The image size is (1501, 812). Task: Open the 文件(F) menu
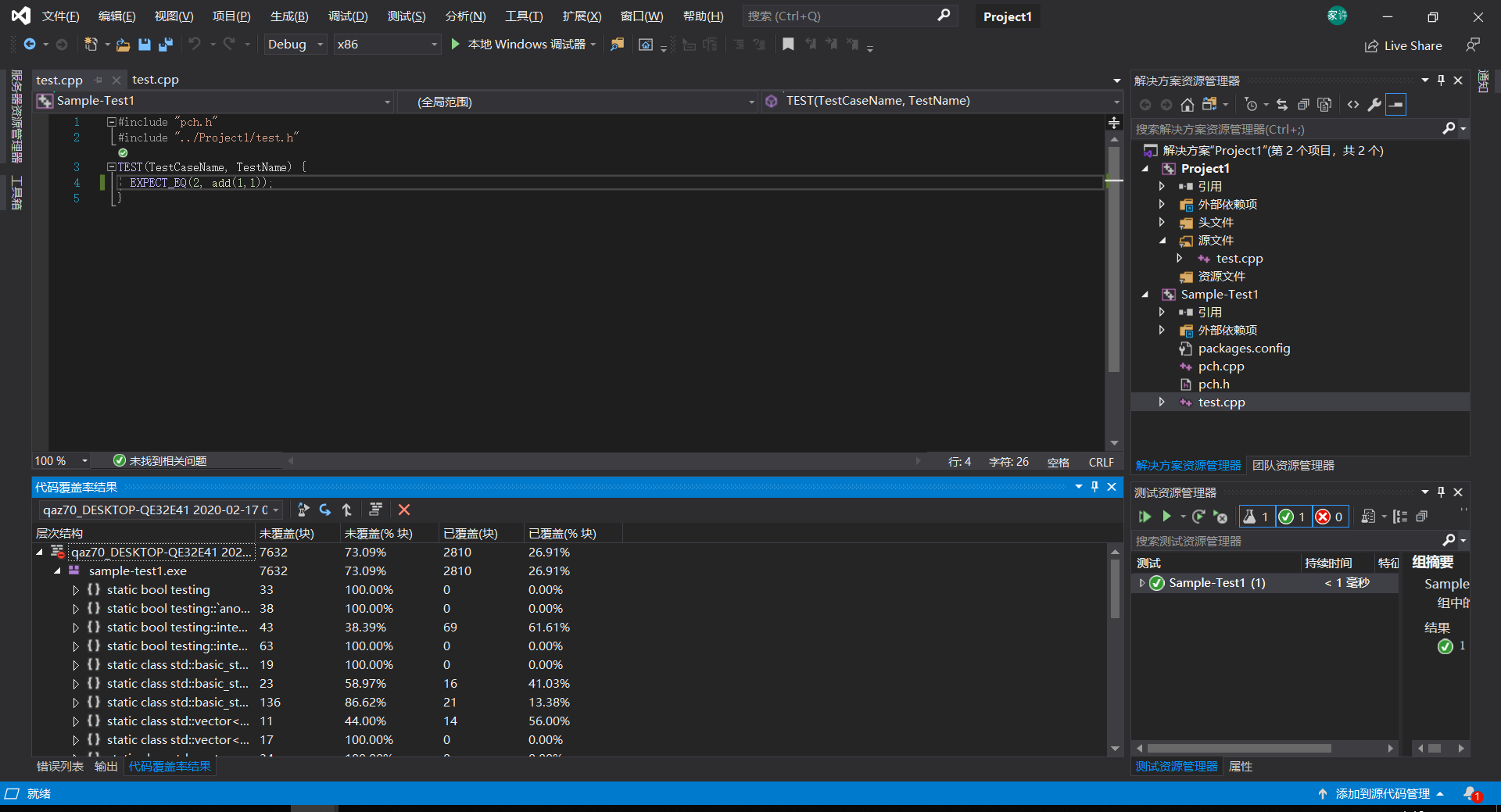tap(60, 16)
